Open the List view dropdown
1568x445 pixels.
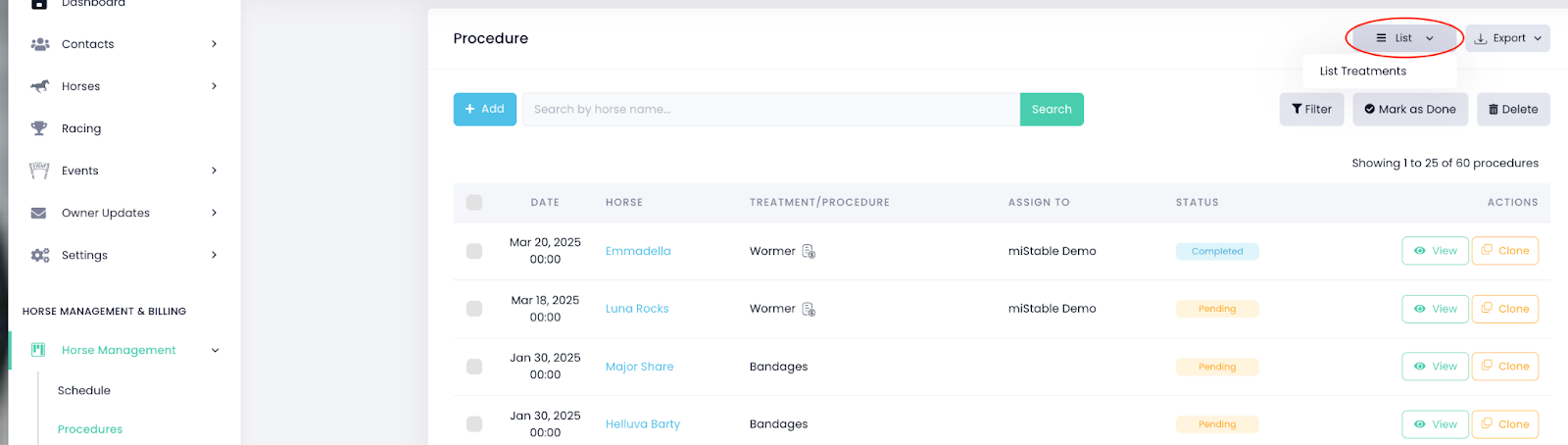pos(1404,38)
